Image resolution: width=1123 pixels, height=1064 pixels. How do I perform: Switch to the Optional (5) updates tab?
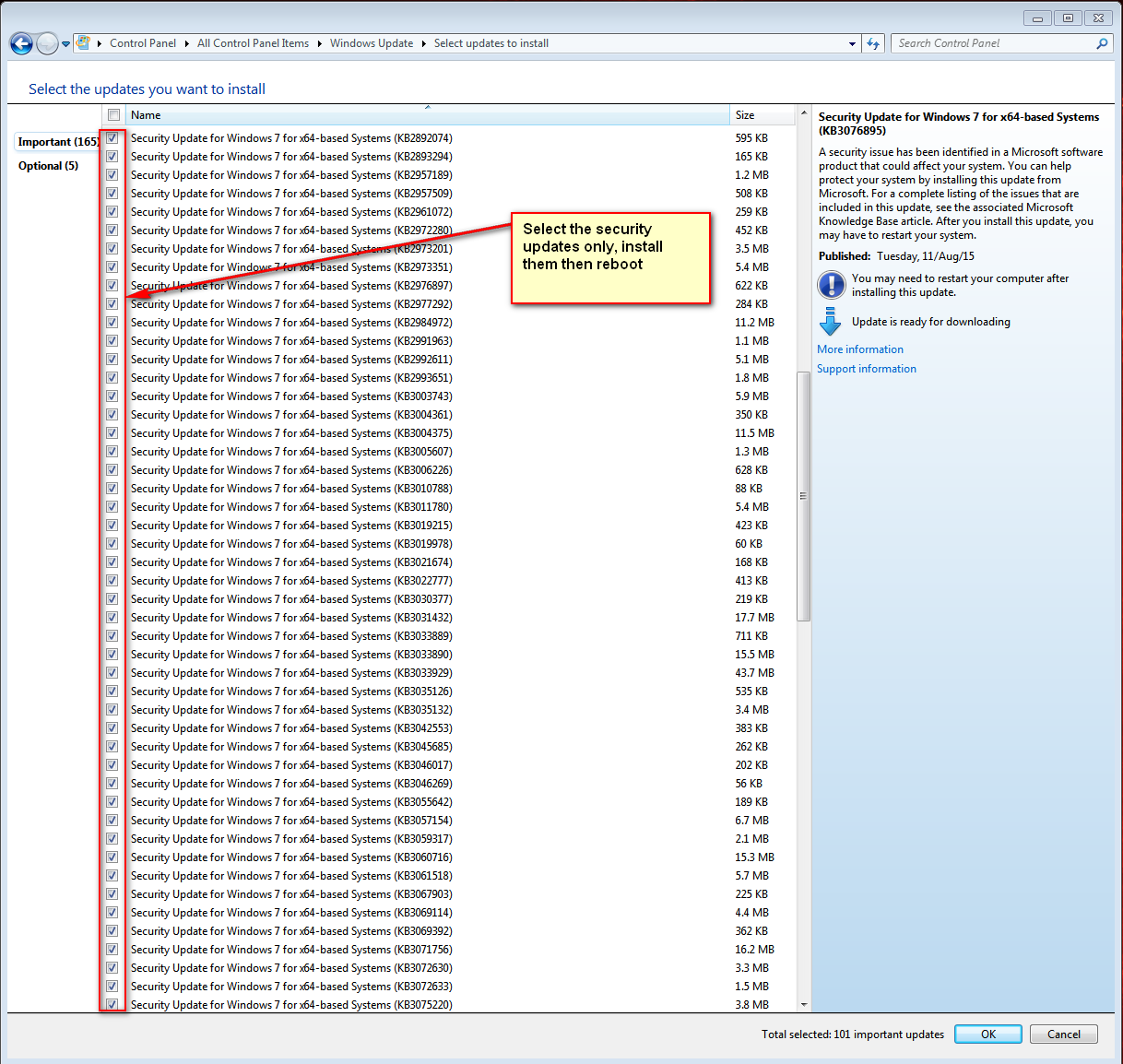[x=48, y=166]
